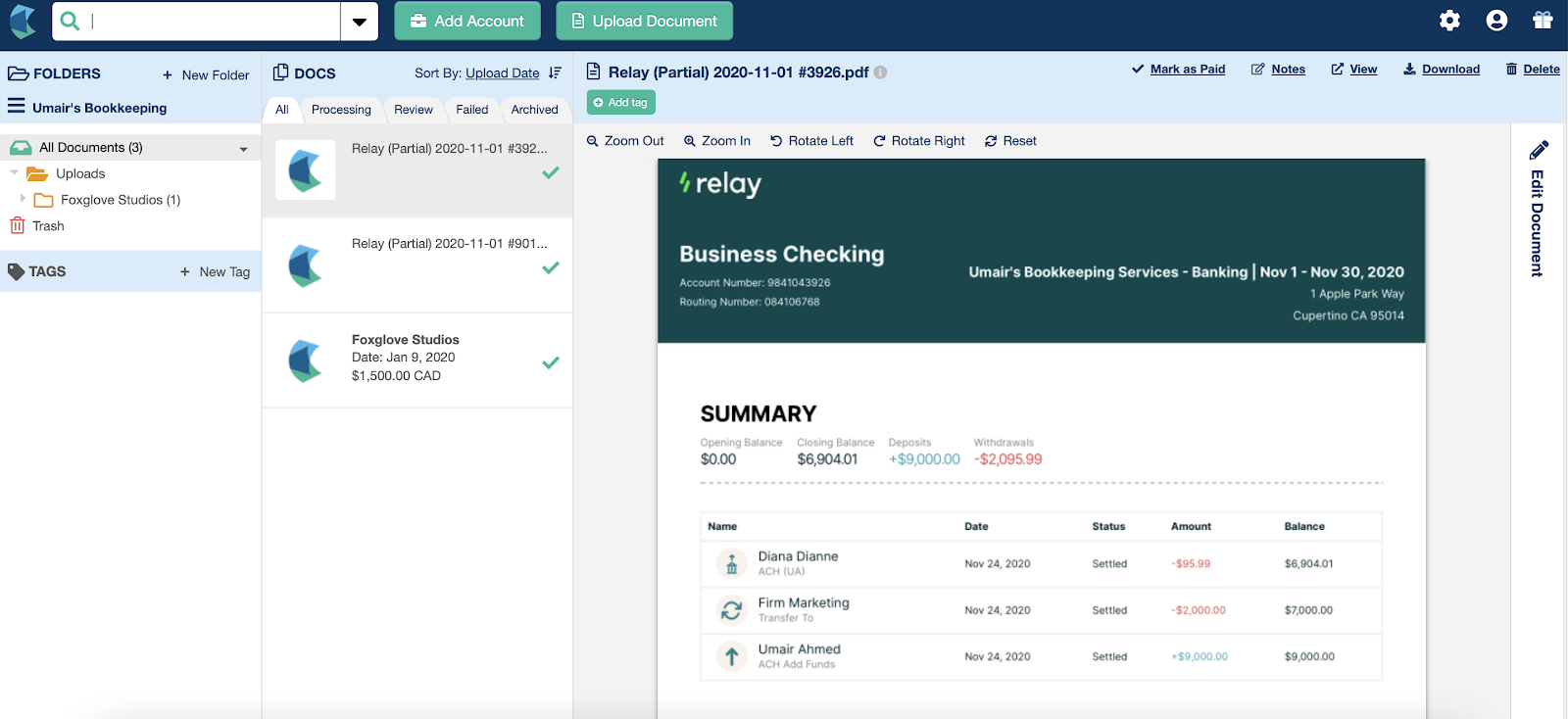Click the Upload Document button
1568x719 pixels.
[645, 21]
